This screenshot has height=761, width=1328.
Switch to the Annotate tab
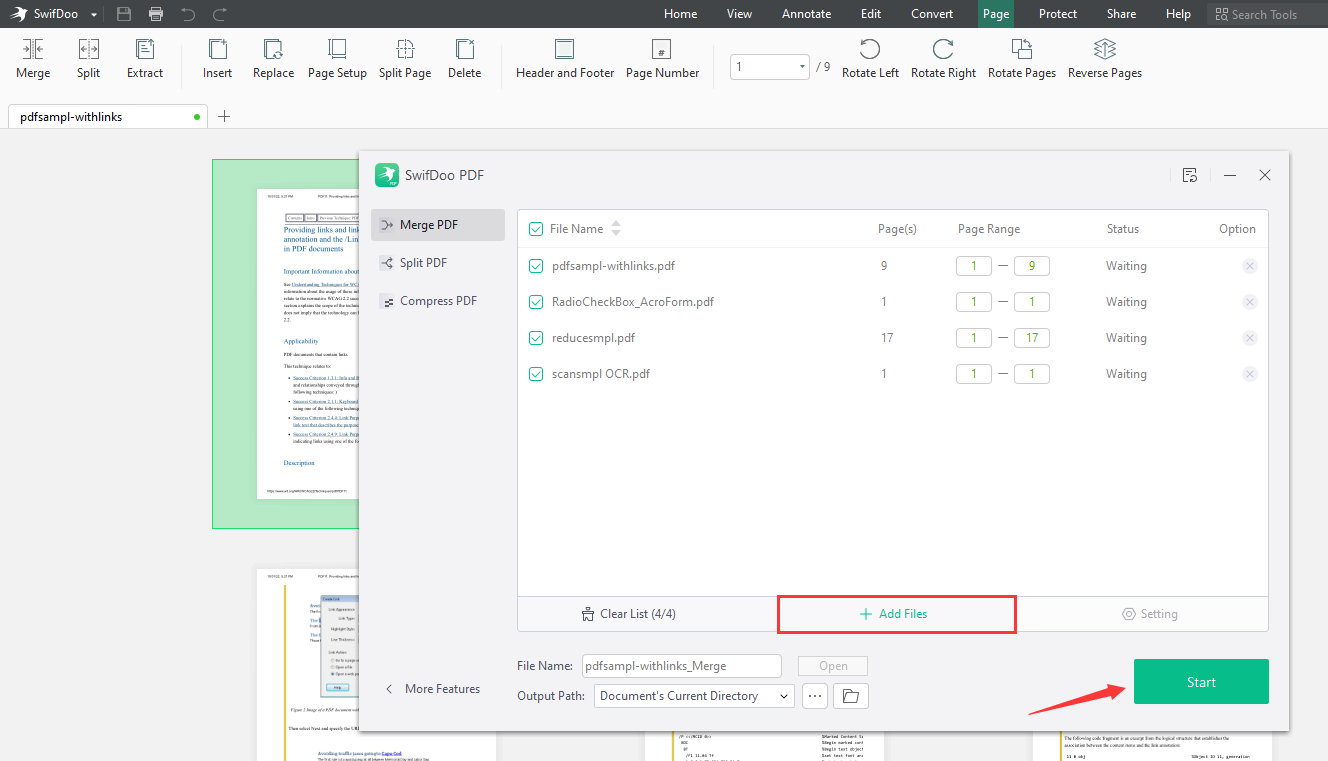(x=807, y=14)
